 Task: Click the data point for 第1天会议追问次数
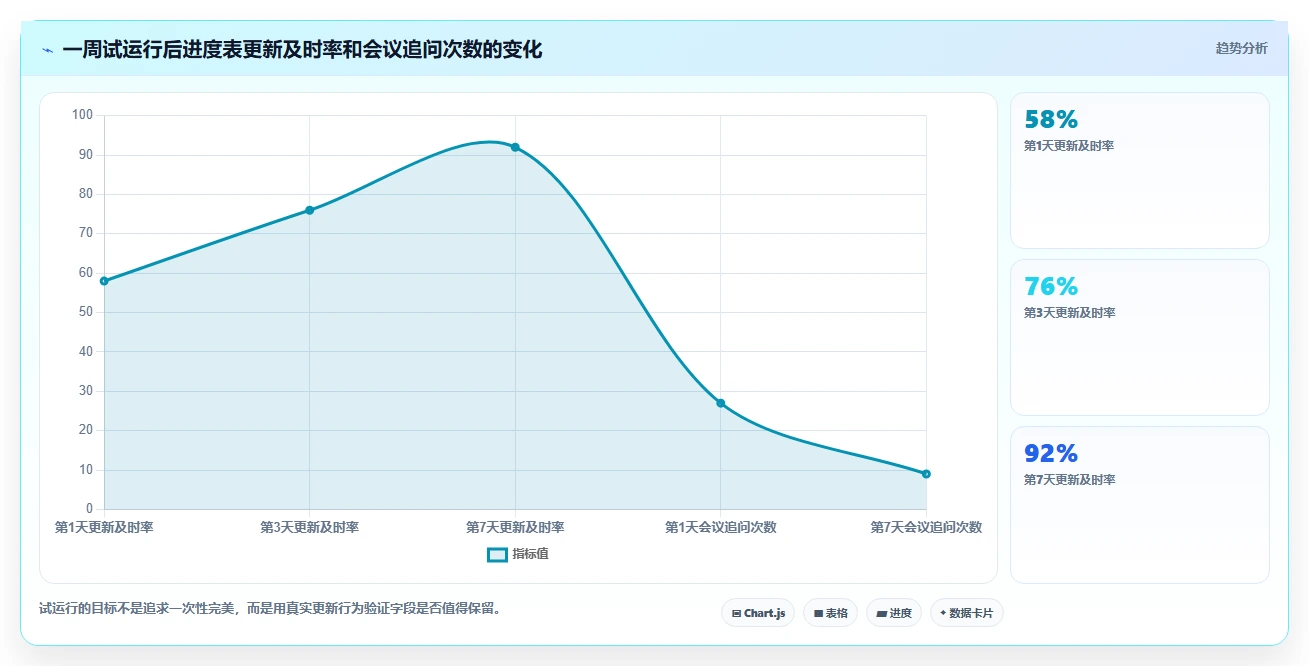coord(721,403)
